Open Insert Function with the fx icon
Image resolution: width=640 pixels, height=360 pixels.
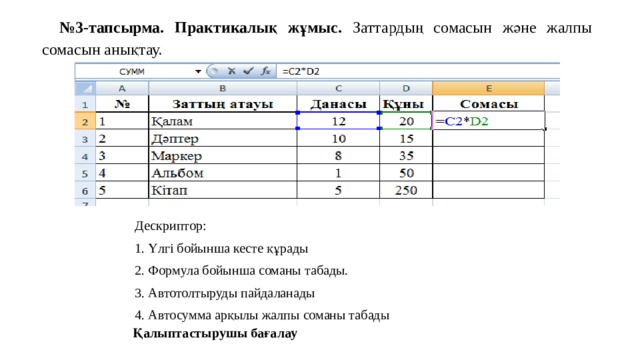(x=266, y=71)
